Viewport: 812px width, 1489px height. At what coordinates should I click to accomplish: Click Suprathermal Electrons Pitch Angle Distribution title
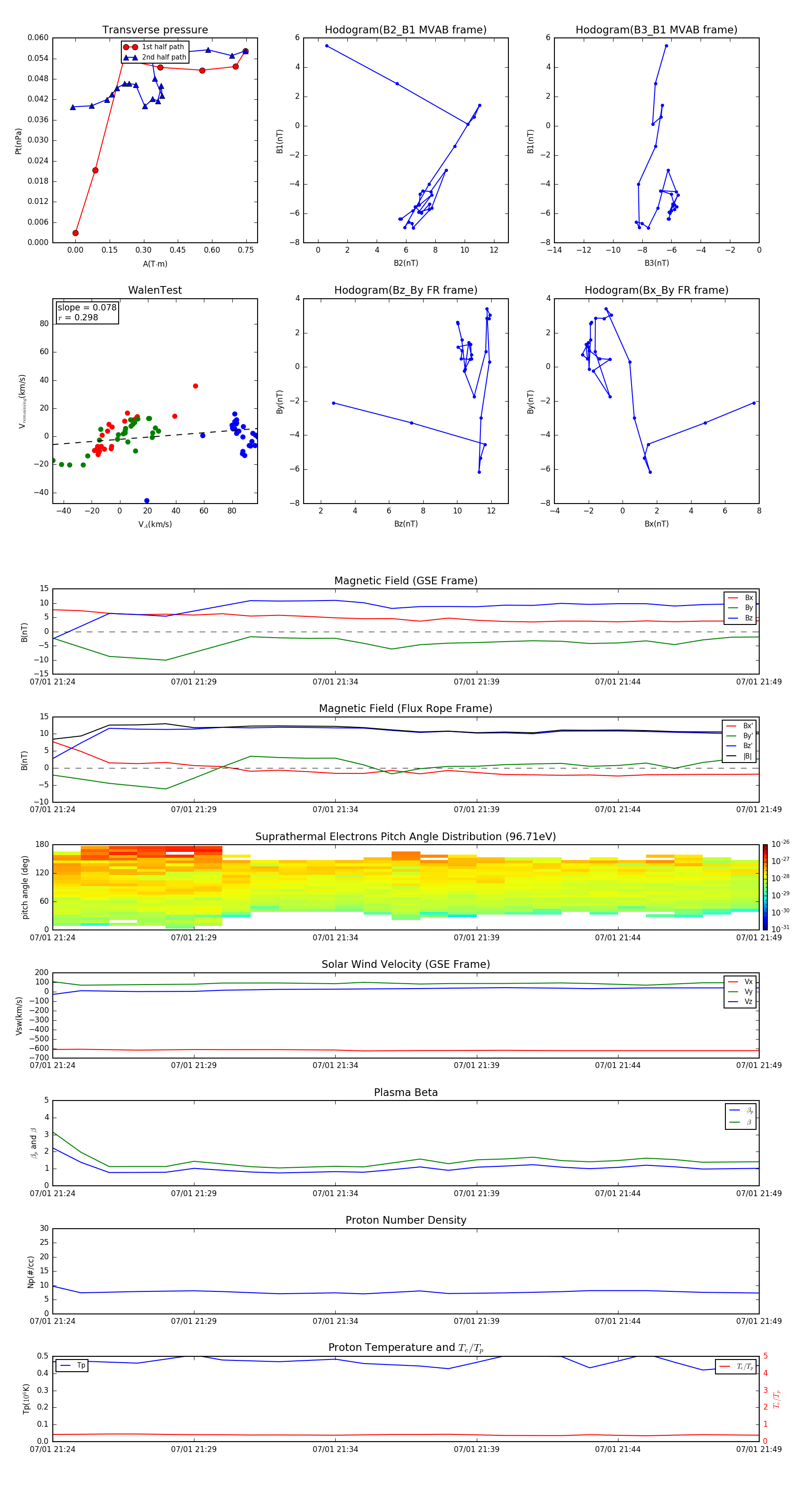(x=406, y=837)
